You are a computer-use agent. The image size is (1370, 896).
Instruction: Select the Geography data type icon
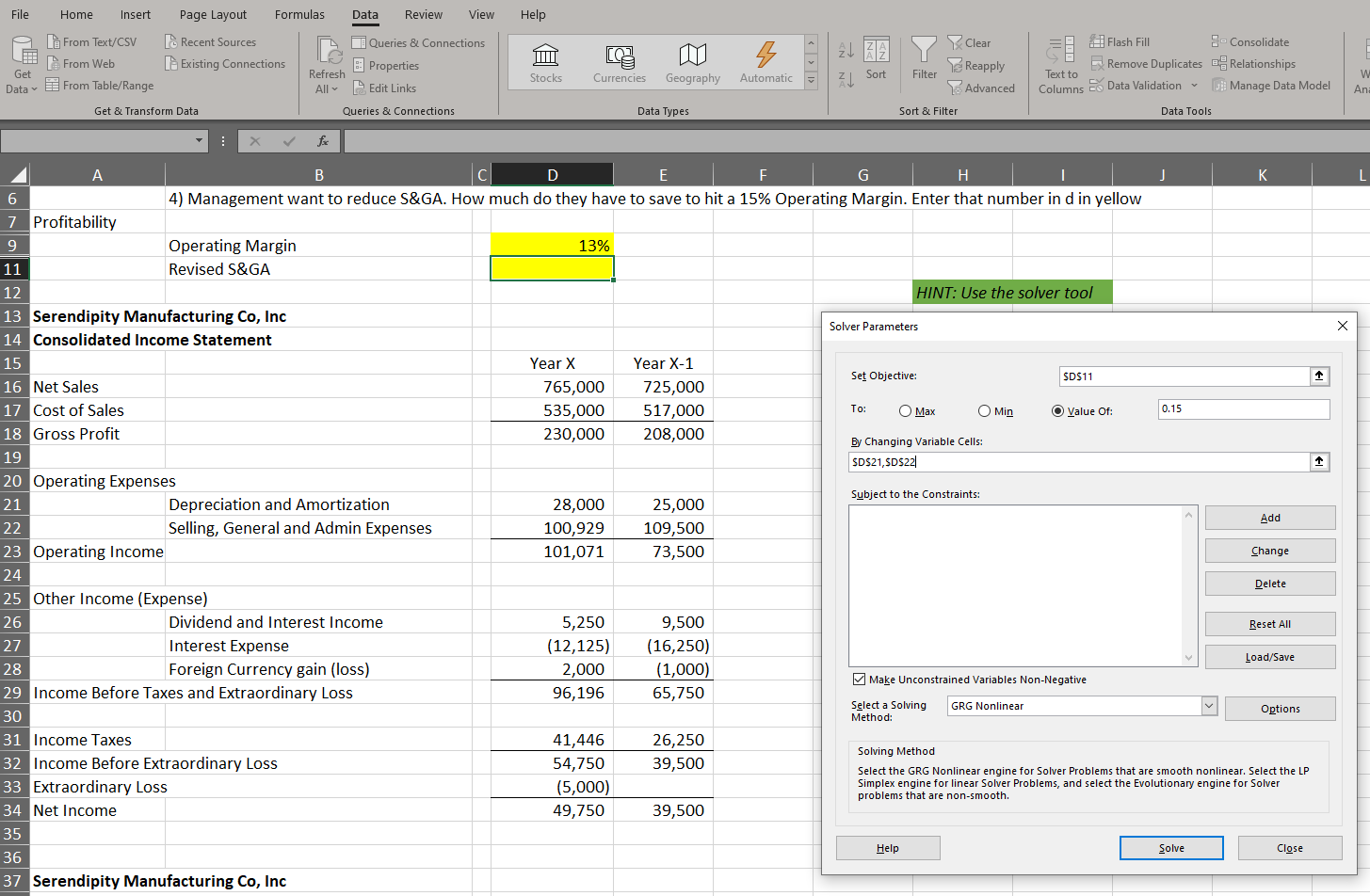(692, 55)
